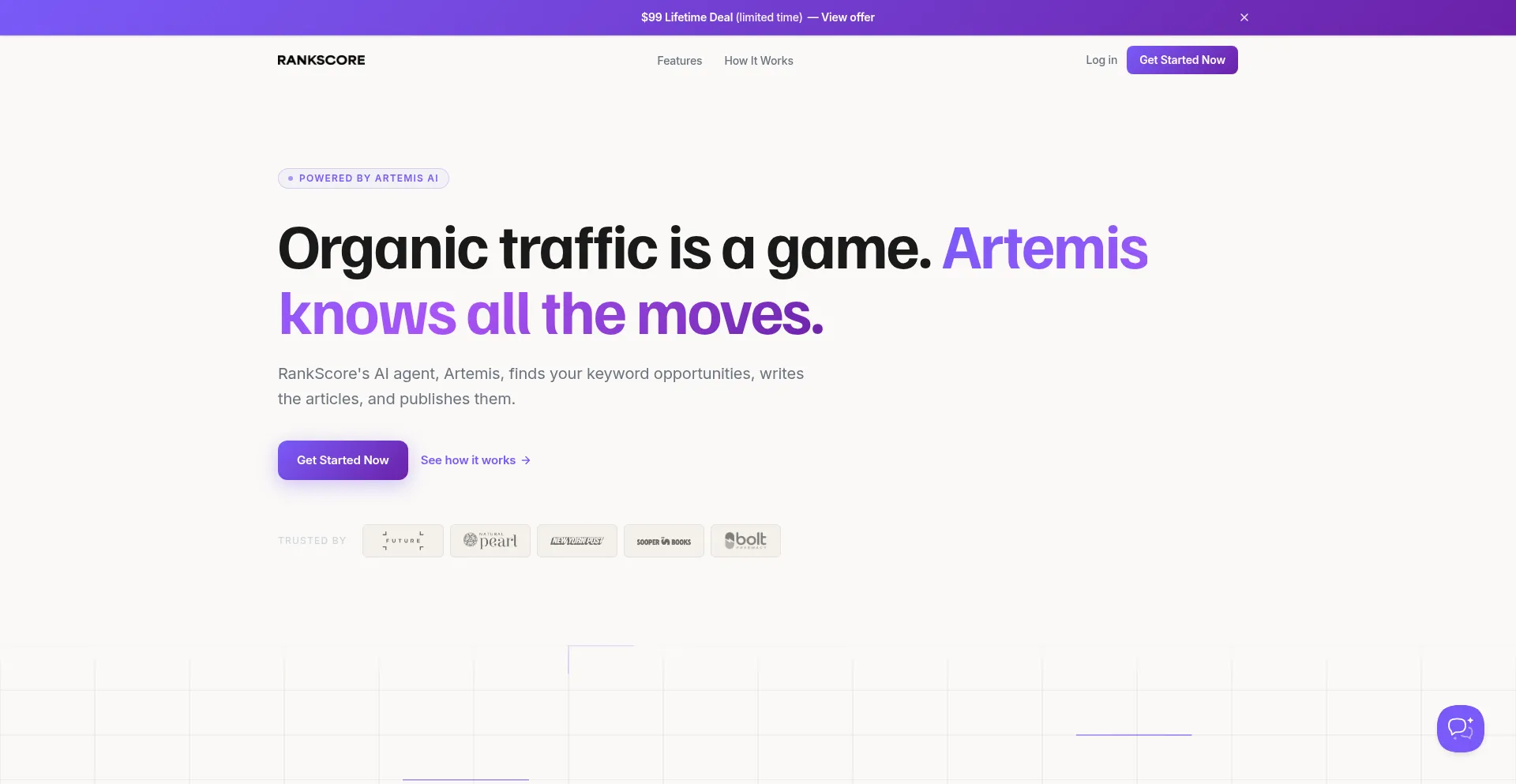Click the Natural Pearl logo tile
Viewport: 1516px width, 784px height.
(x=490, y=541)
